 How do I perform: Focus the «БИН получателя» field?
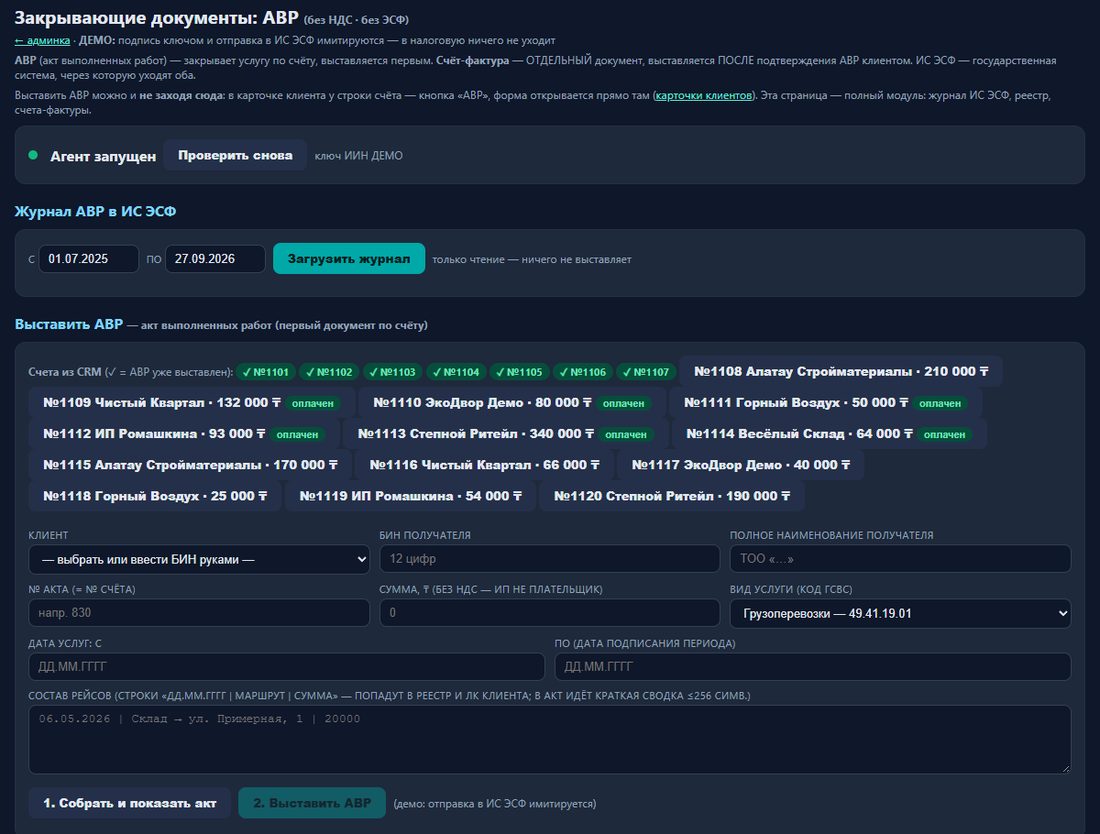(x=549, y=558)
